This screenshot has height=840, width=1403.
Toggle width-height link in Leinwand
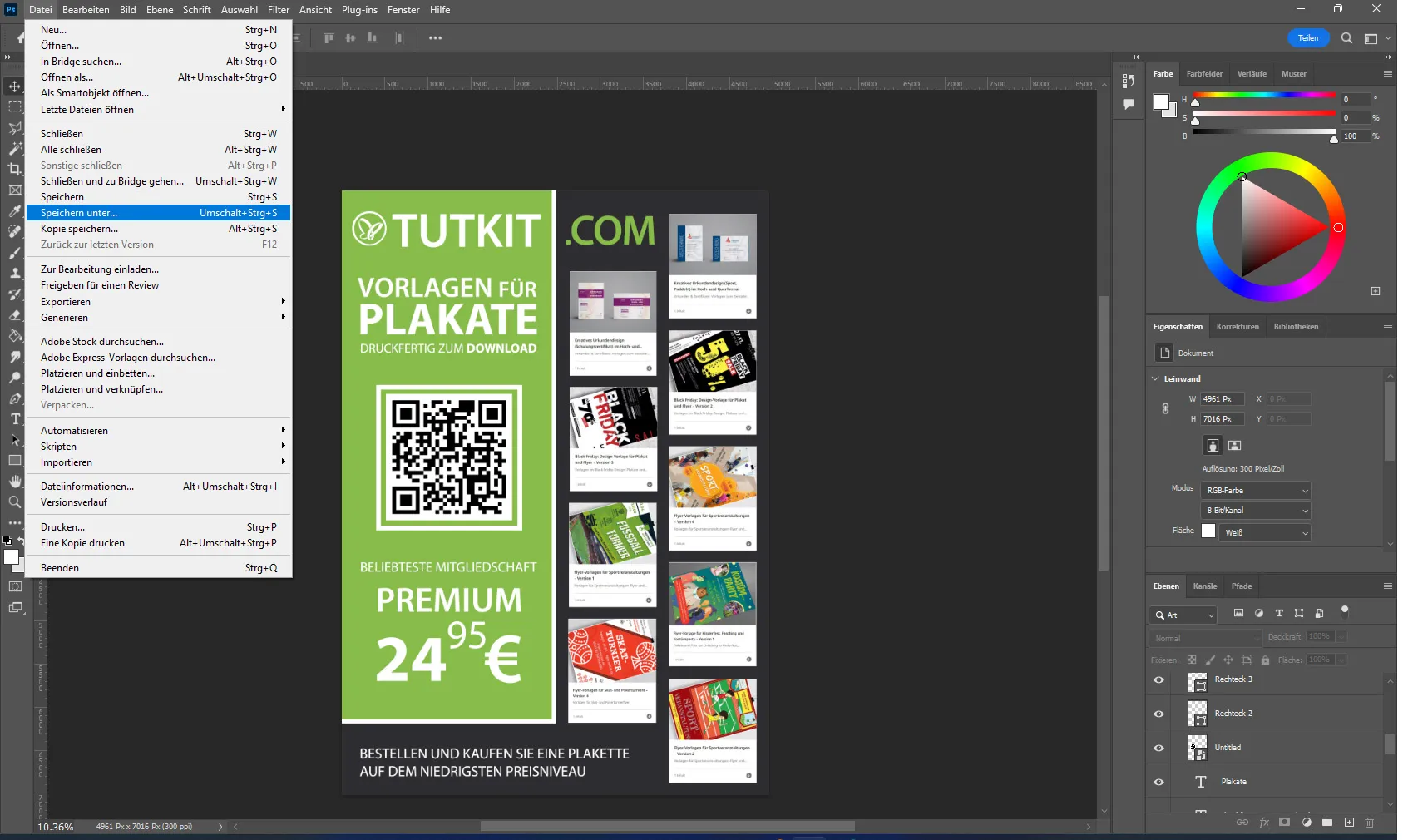pos(1165,408)
